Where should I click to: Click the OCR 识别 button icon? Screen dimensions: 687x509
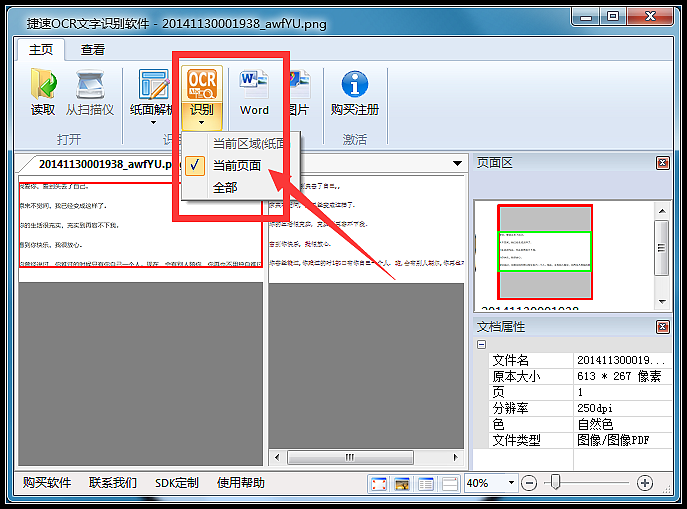(x=202, y=85)
